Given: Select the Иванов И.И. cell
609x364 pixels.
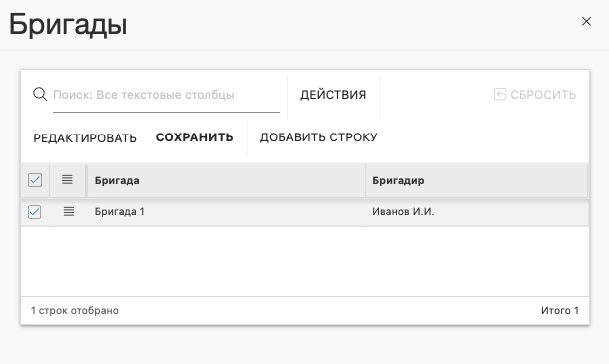Looking at the screenshot, I should pos(477,212).
